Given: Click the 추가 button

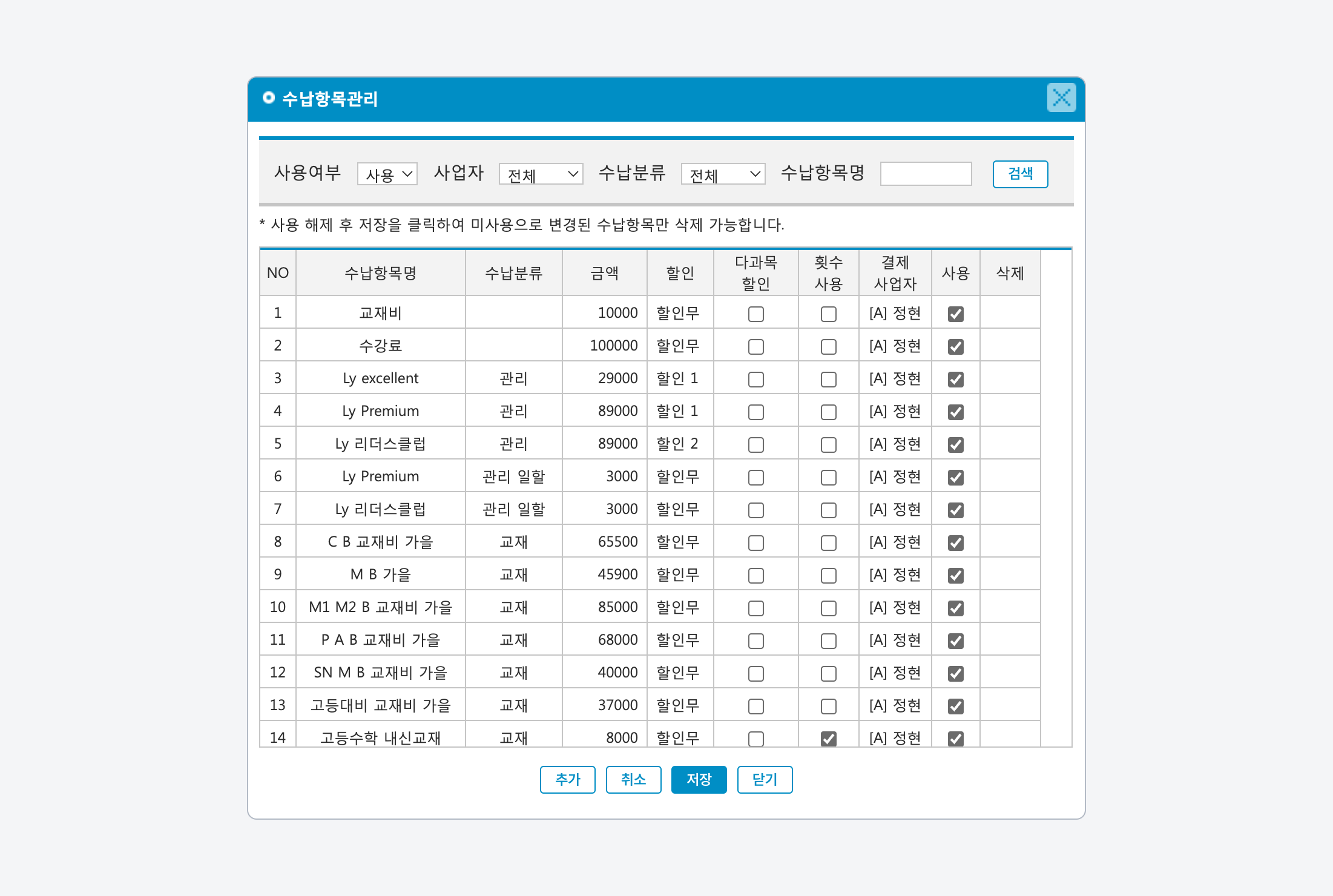Looking at the screenshot, I should 567,779.
